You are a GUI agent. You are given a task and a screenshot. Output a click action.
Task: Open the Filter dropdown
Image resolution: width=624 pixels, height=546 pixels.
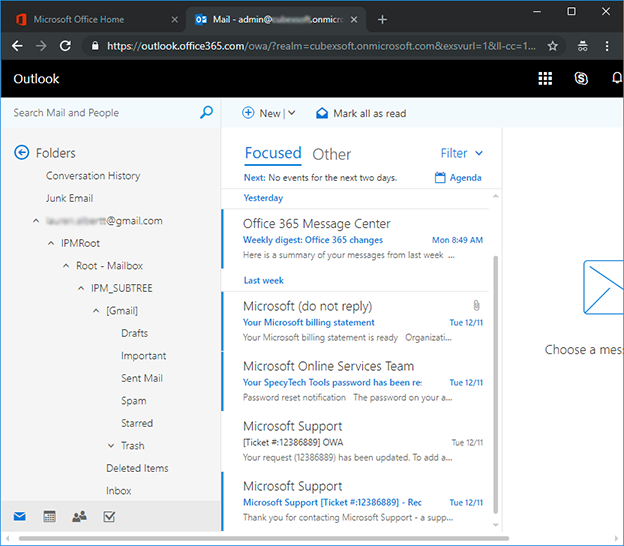[462, 153]
